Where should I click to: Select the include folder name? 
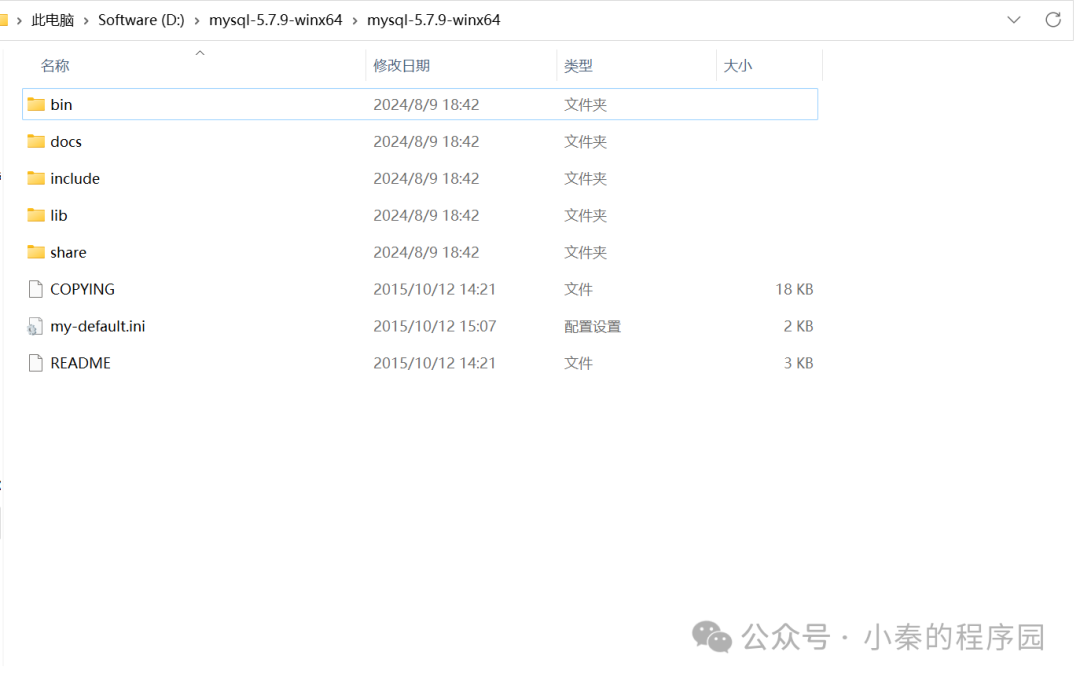point(75,178)
